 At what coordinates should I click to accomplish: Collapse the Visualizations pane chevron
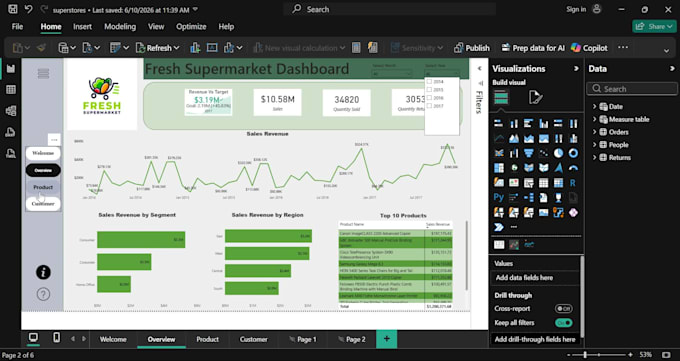(x=576, y=69)
